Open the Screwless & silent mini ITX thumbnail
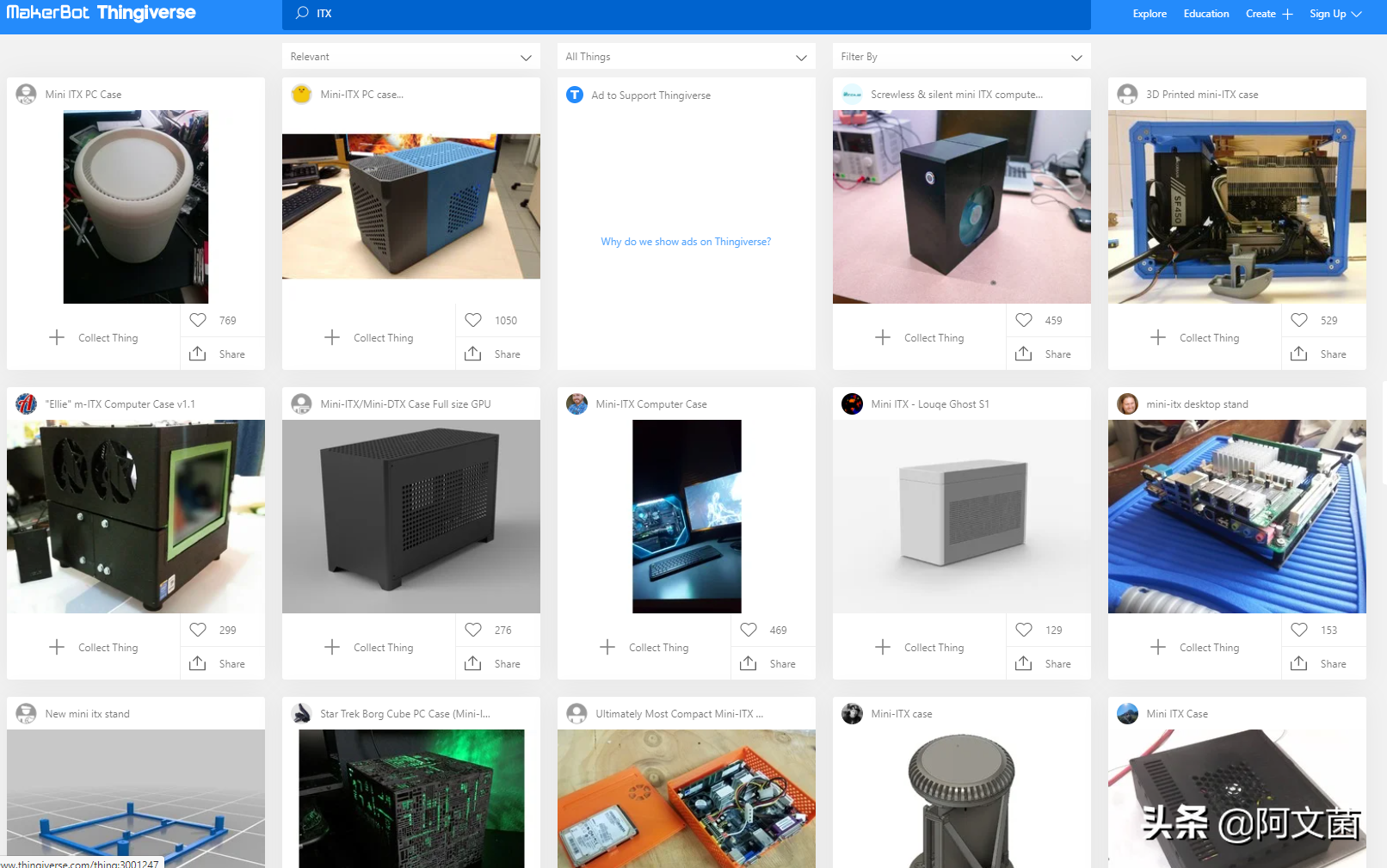Viewport: 1387px width, 868px height. [x=962, y=206]
